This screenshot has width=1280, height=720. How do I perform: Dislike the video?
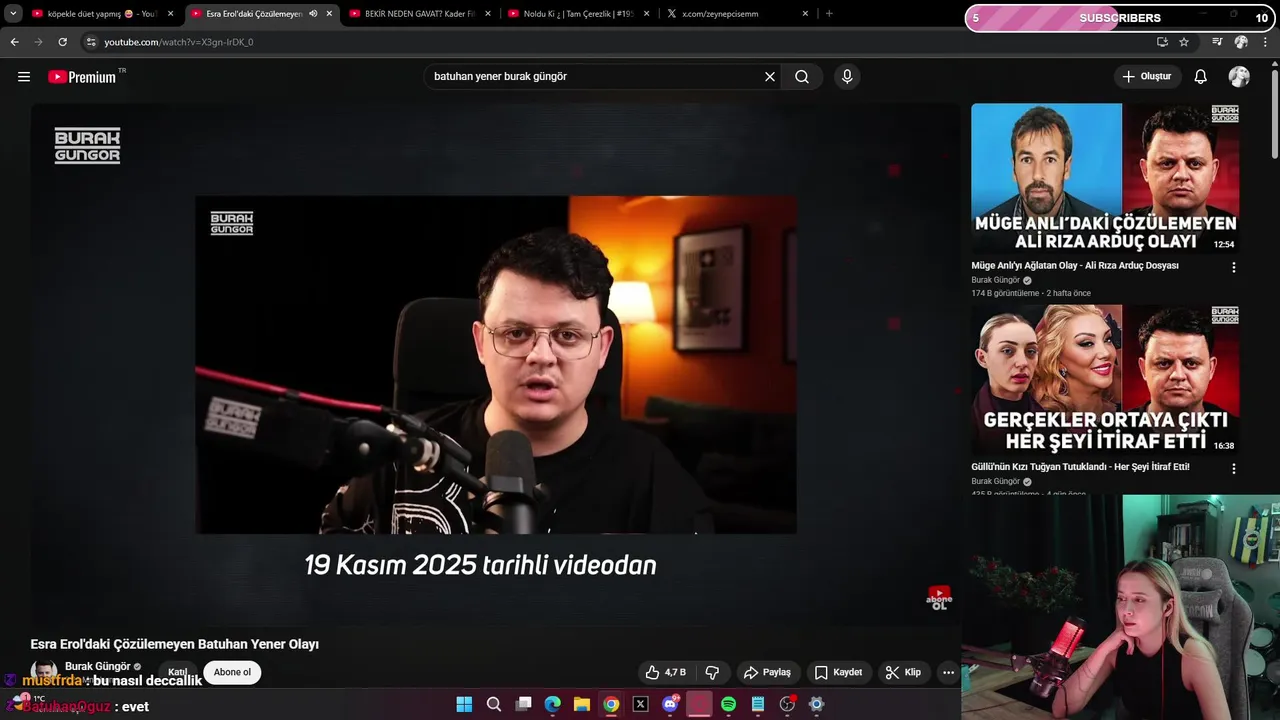pos(712,672)
